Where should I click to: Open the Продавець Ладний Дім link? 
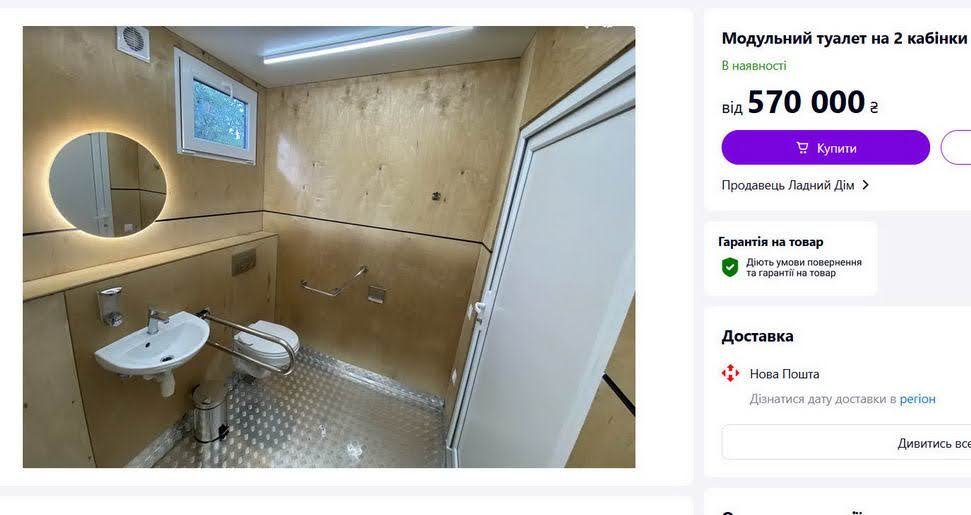point(788,185)
